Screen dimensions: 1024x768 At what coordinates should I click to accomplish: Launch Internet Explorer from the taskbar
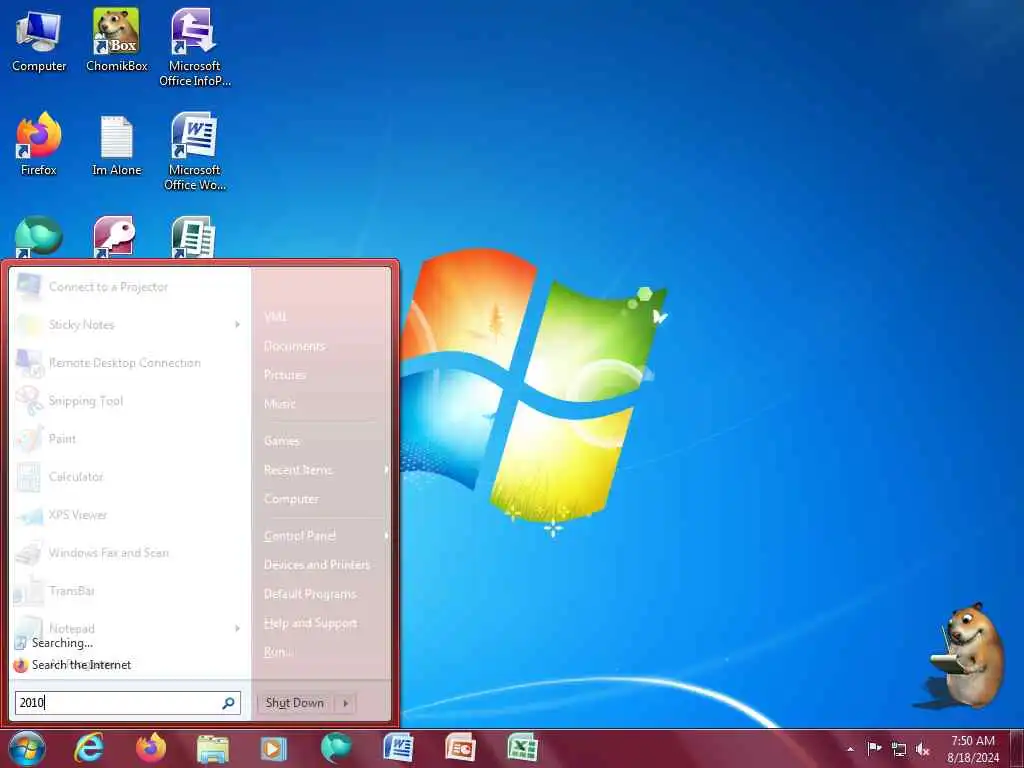(x=89, y=748)
